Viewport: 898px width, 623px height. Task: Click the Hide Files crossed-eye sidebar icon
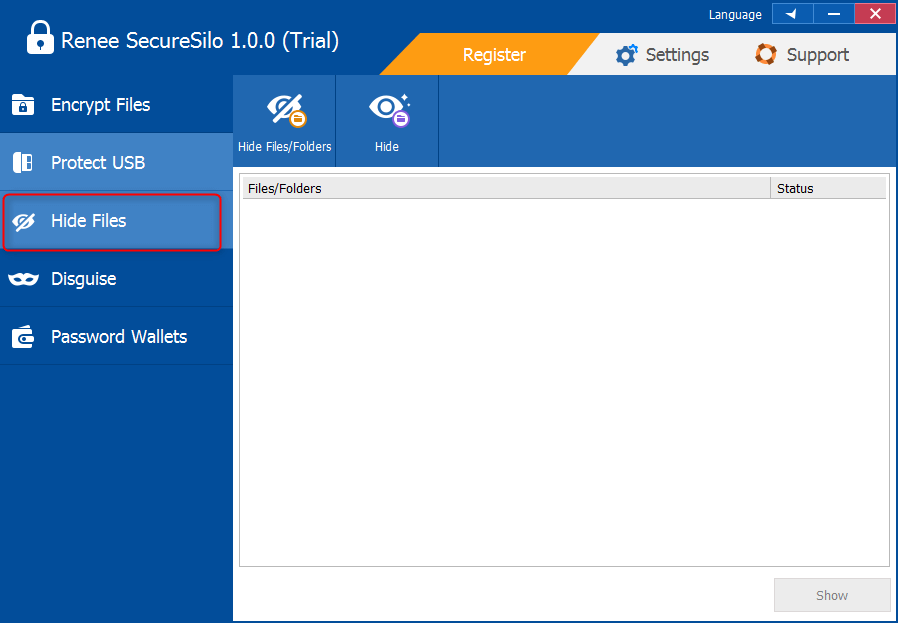pyautogui.click(x=23, y=221)
